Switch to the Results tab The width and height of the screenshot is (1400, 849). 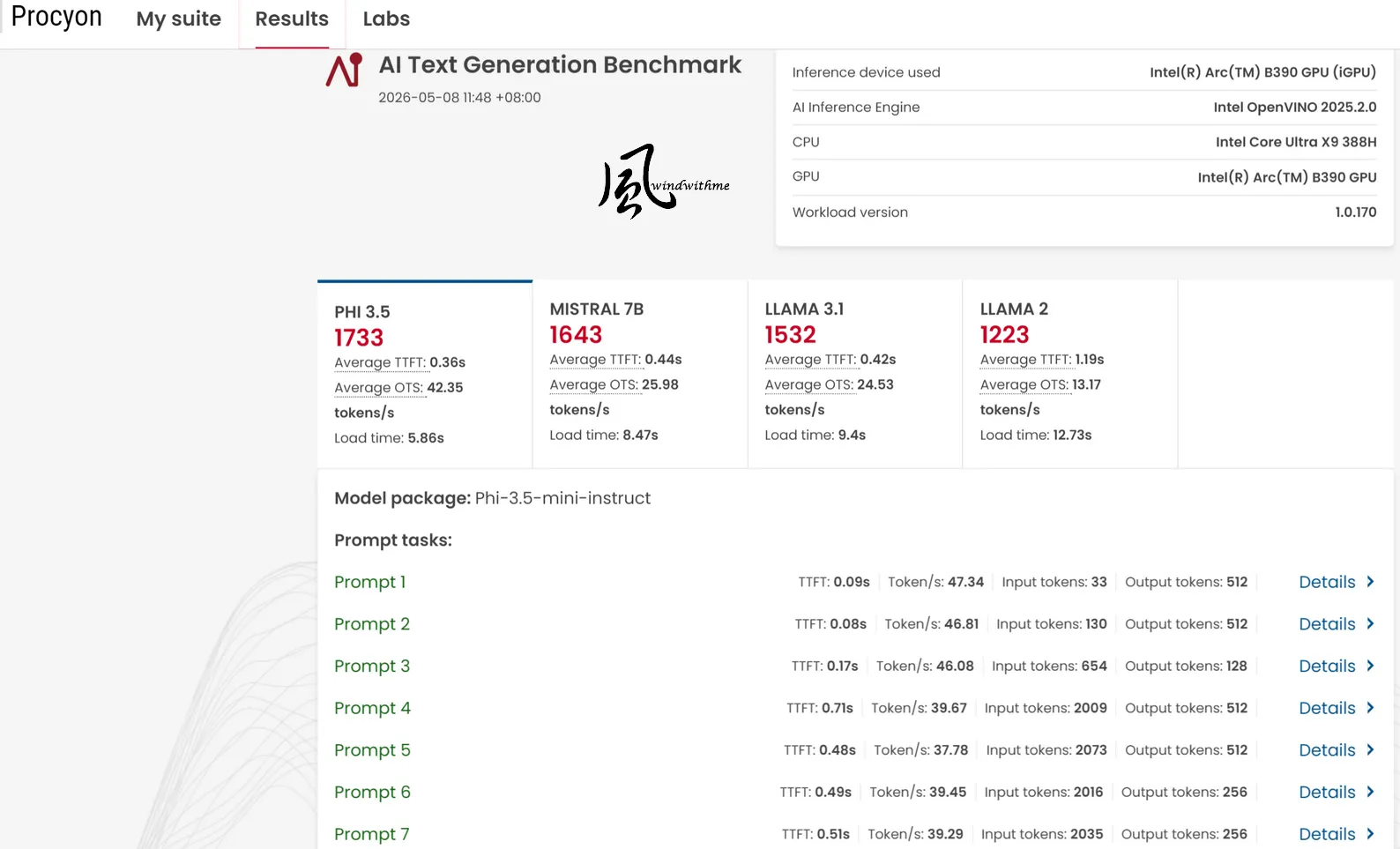(x=292, y=19)
